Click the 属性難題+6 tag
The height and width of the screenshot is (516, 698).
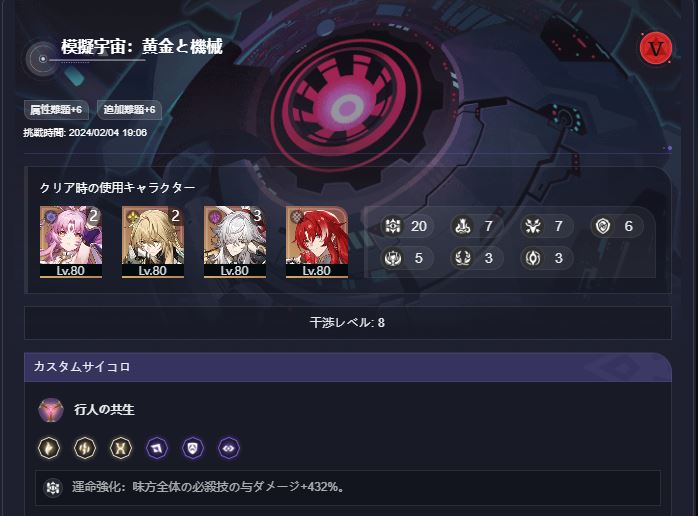click(x=56, y=110)
